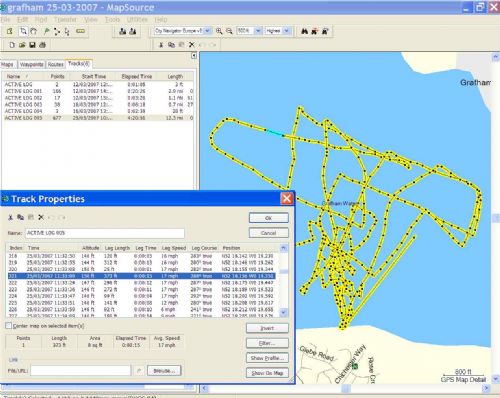Click the Print icon in the toolbar

(x=43, y=45)
